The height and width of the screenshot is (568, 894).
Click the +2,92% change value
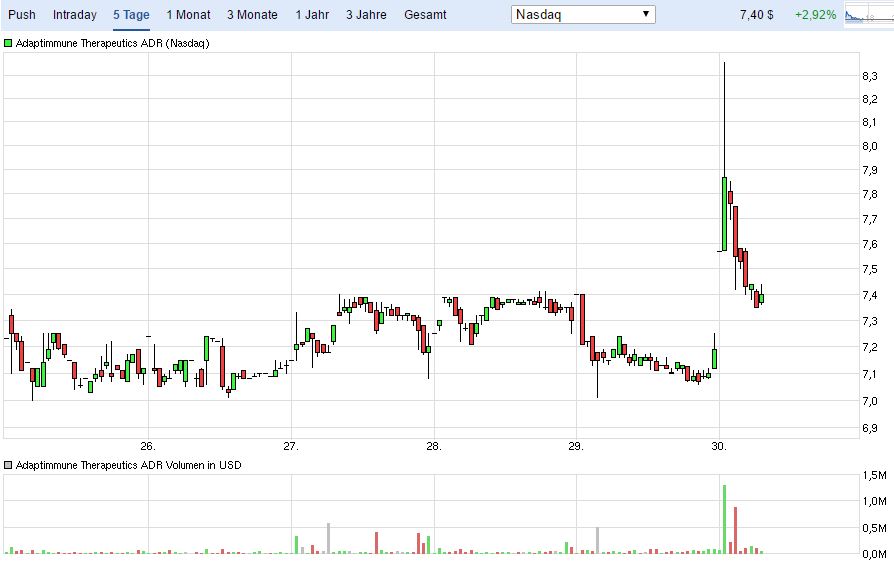coord(815,15)
